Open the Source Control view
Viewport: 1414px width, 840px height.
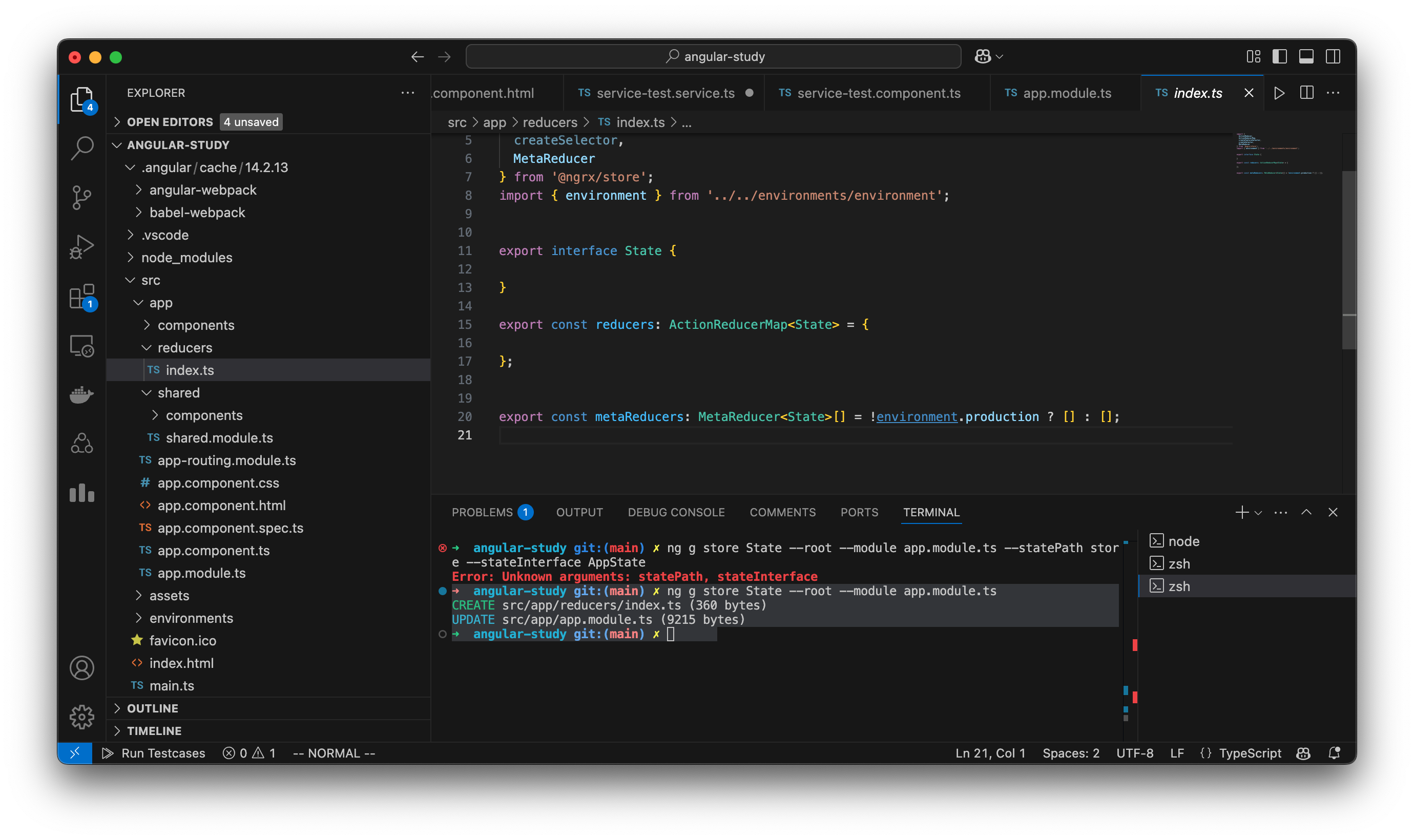[81, 196]
